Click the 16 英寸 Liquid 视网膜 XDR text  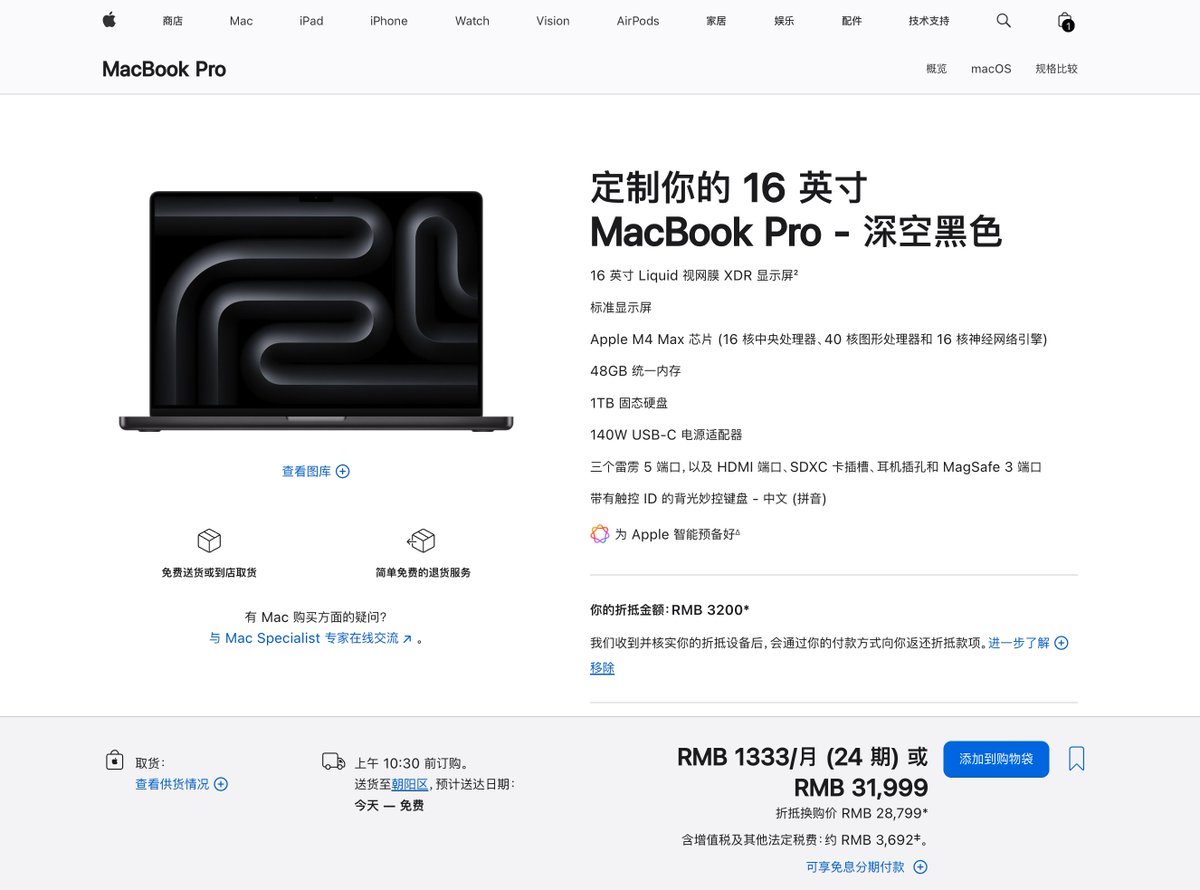(x=694, y=275)
